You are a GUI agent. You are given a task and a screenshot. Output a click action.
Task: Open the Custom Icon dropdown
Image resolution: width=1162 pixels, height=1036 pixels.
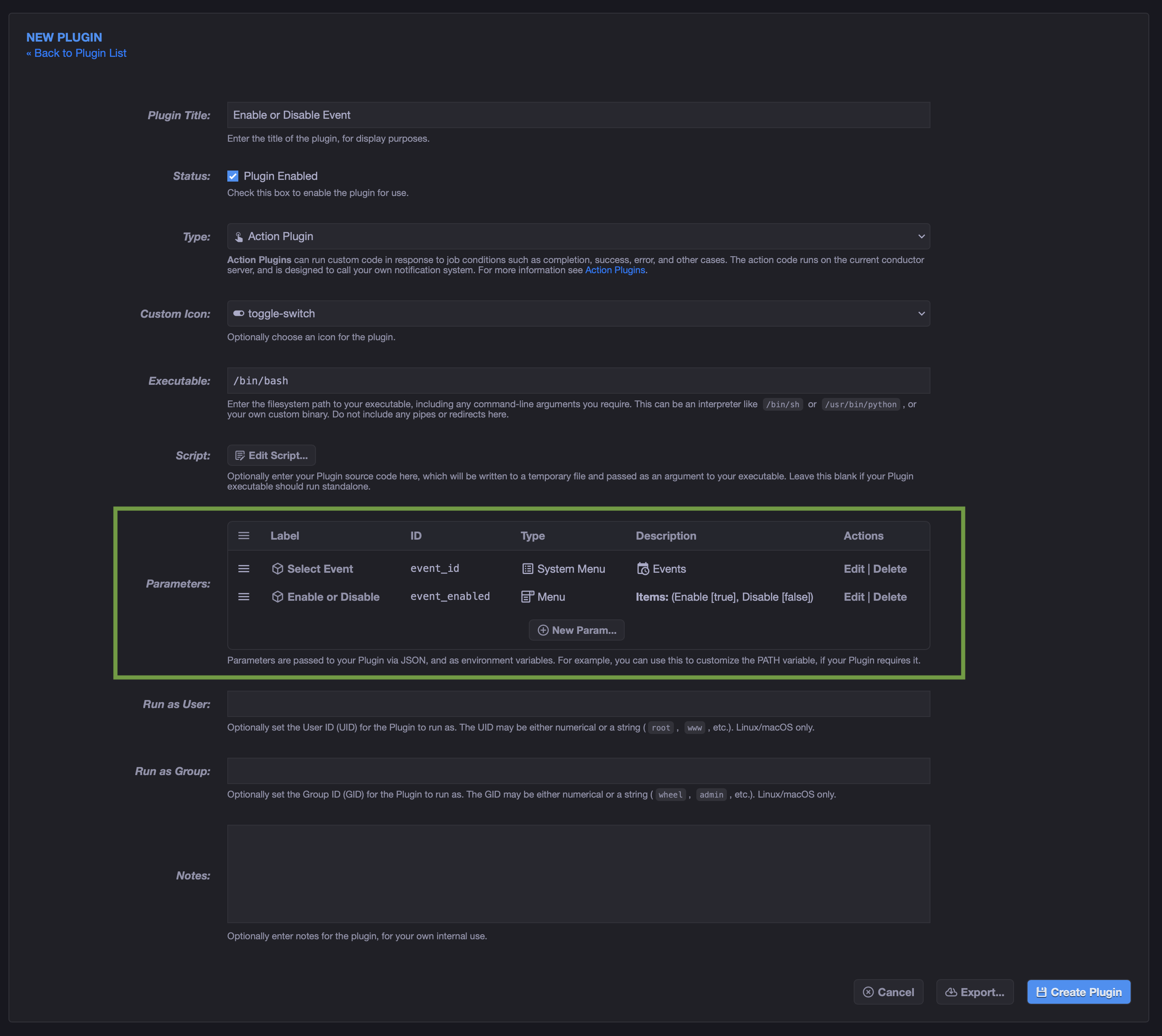tap(578, 314)
